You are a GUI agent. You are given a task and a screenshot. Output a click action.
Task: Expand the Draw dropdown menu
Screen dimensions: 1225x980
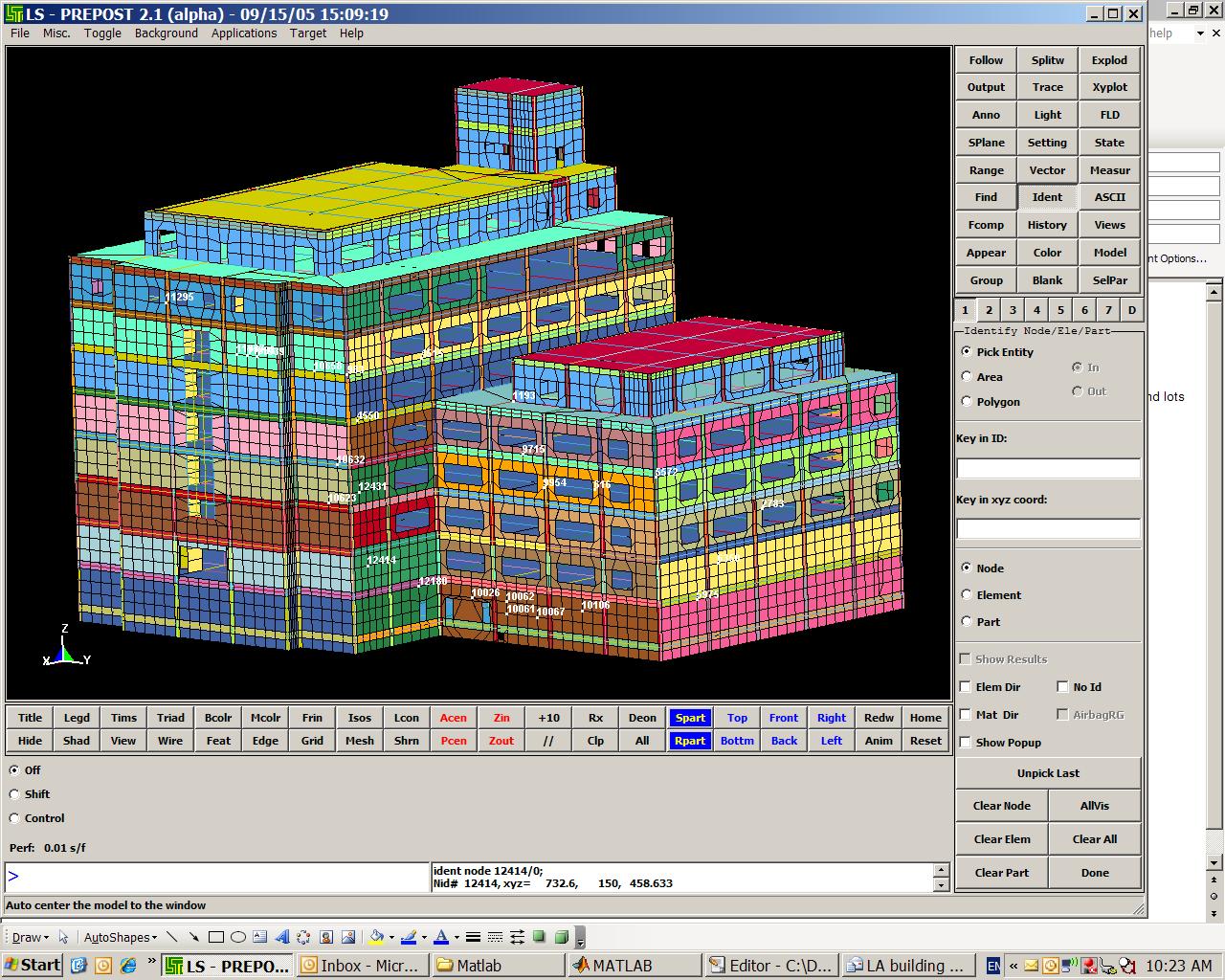point(29,937)
